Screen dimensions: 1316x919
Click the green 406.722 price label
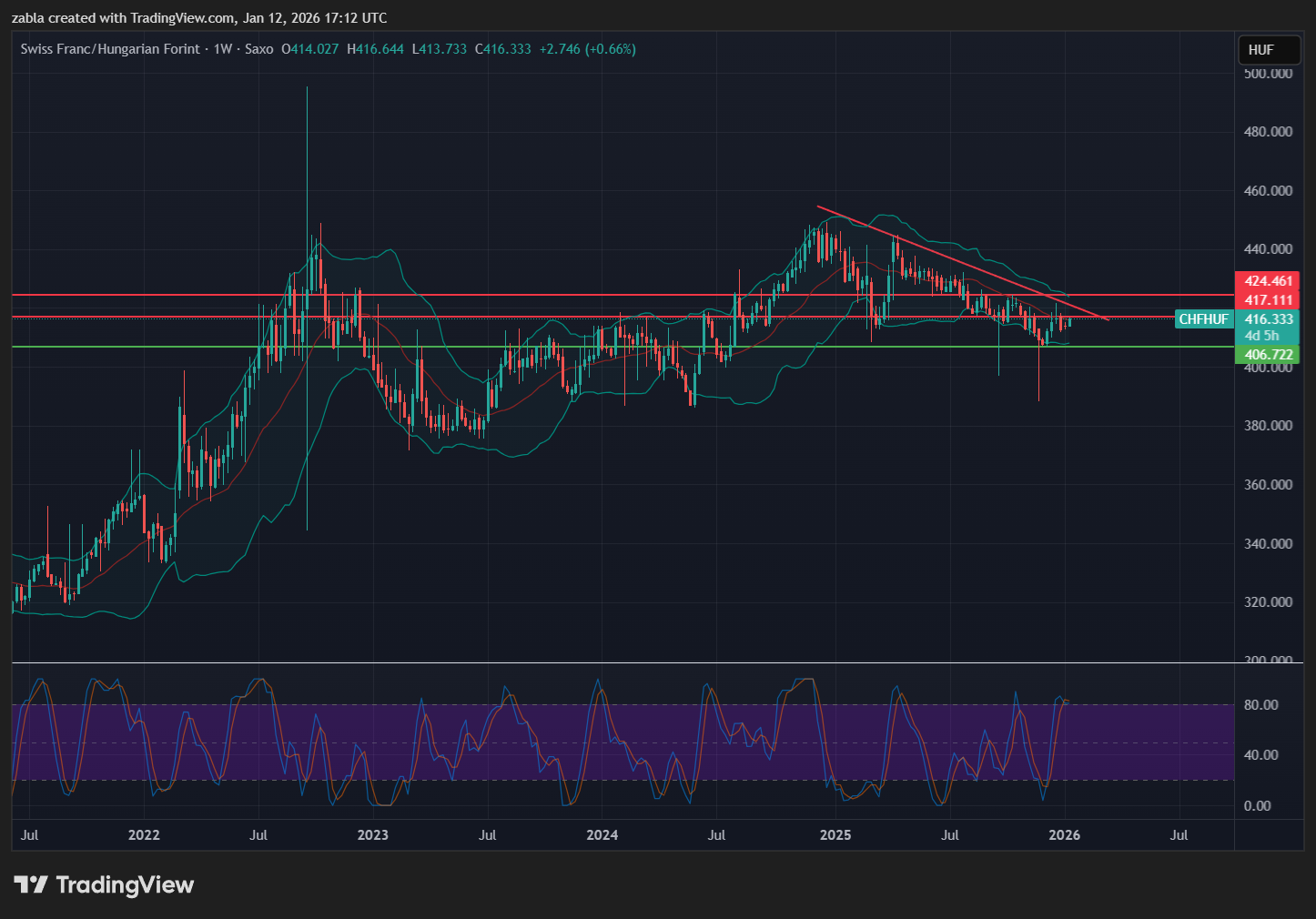pyautogui.click(x=1268, y=355)
